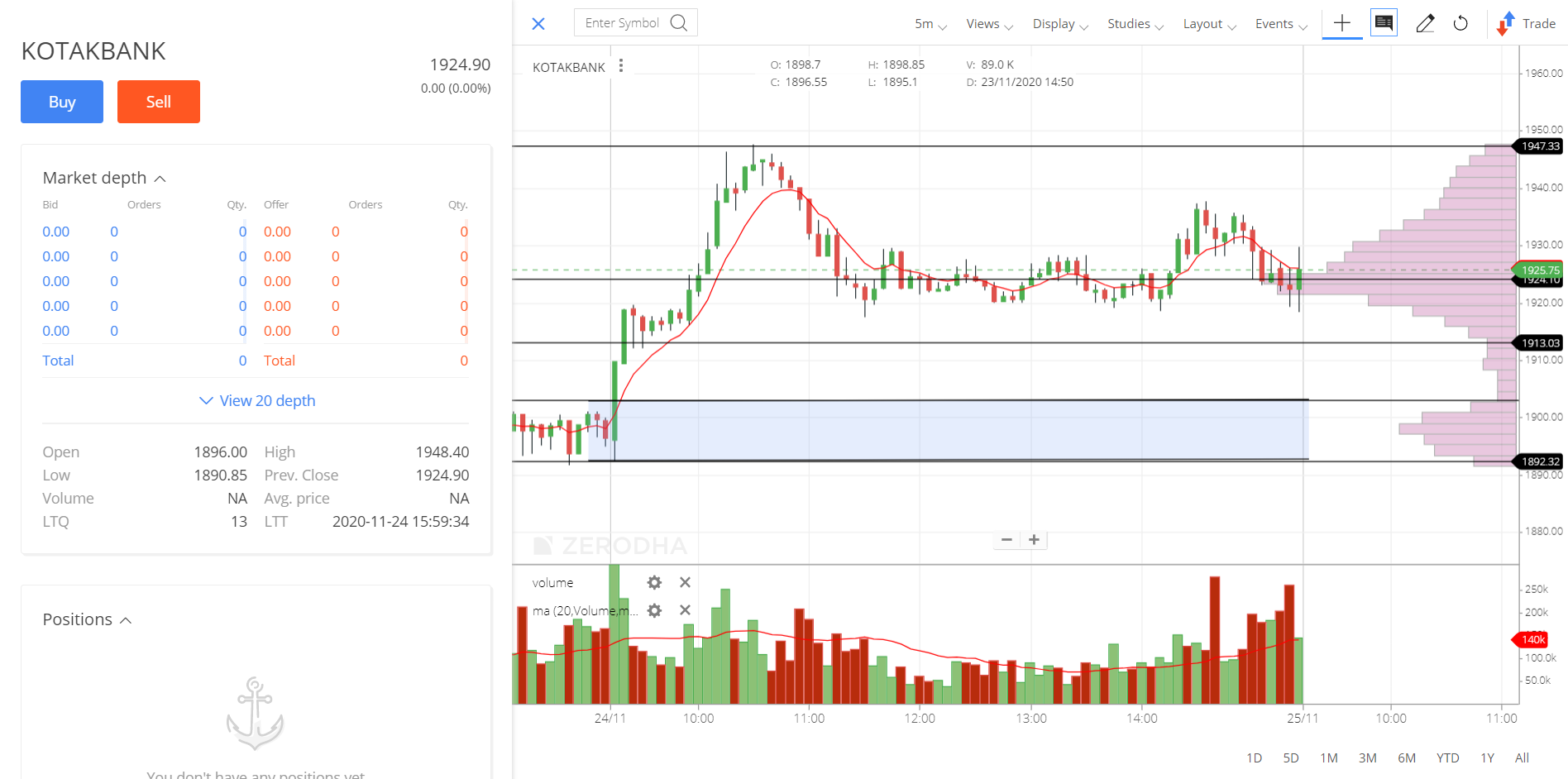Select the 1Y range tab
This screenshot has width=1568, height=779.
[1487, 758]
